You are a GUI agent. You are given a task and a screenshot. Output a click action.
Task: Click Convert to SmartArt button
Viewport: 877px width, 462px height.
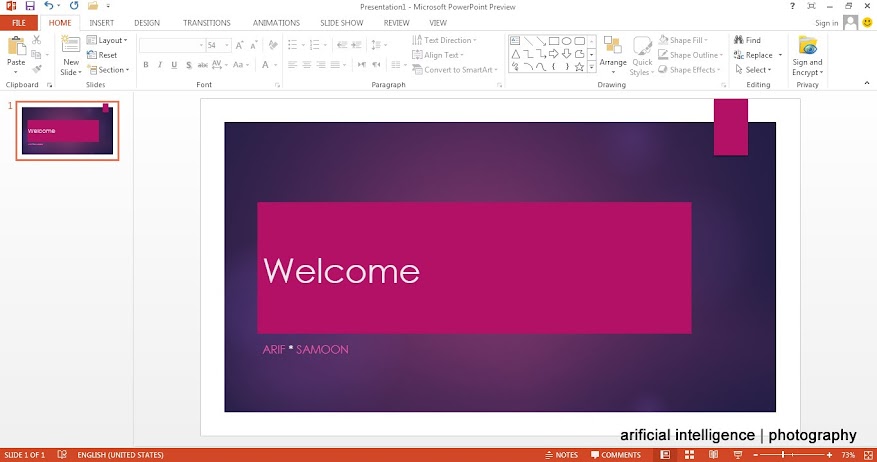tap(455, 70)
